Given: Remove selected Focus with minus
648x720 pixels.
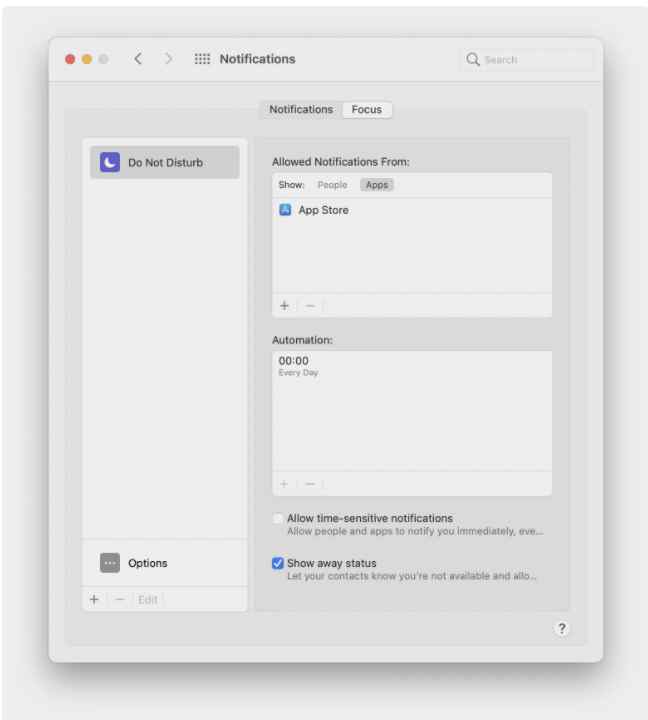Looking at the screenshot, I should [119, 599].
